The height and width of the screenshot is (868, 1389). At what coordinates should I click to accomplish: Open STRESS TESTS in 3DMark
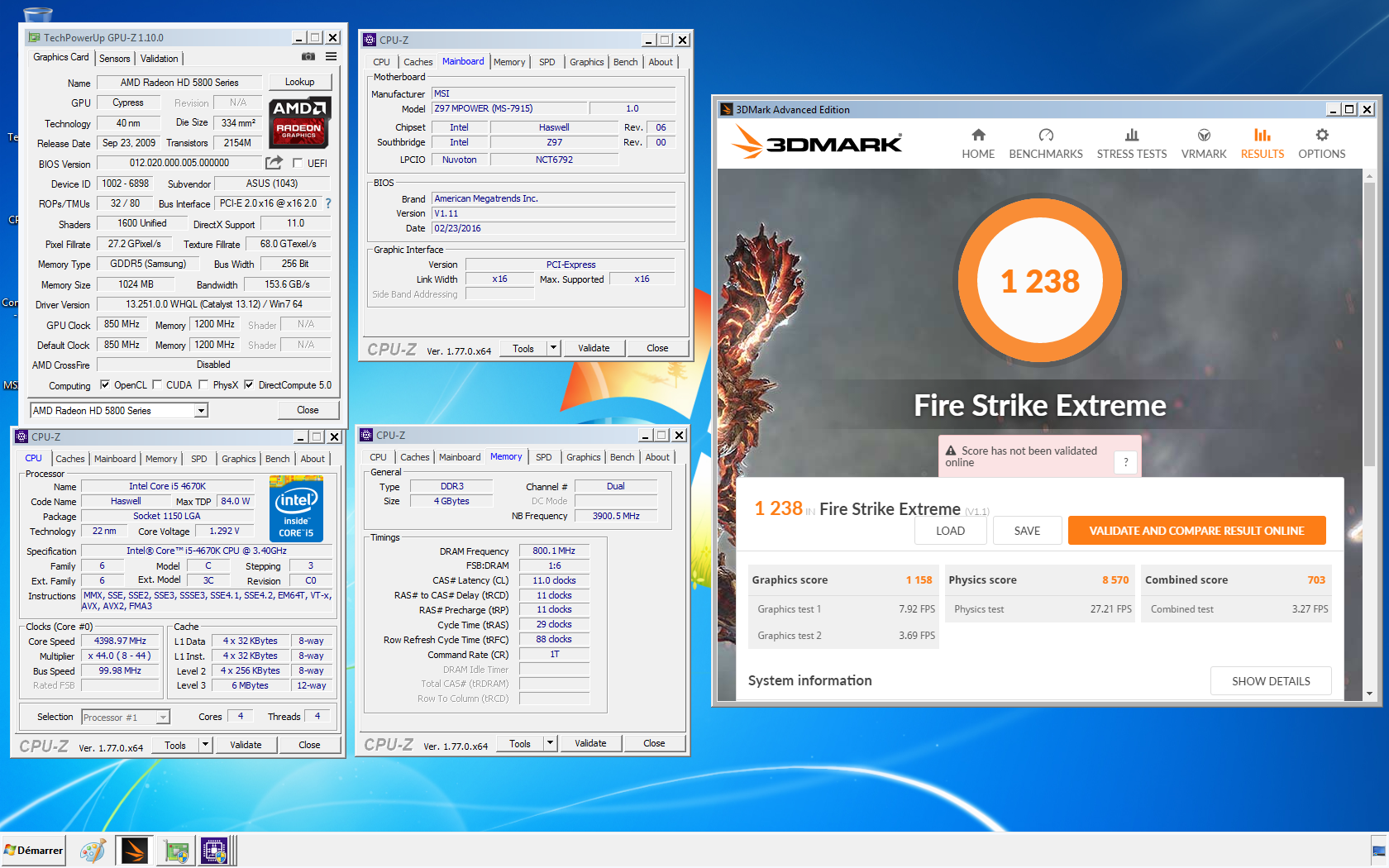(x=1132, y=144)
